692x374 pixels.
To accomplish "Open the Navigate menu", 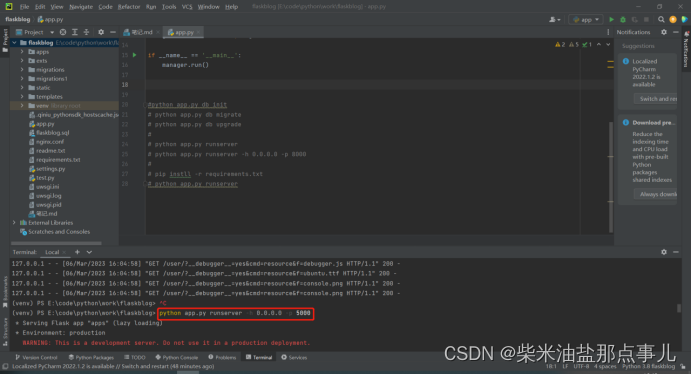I will coord(81,7).
